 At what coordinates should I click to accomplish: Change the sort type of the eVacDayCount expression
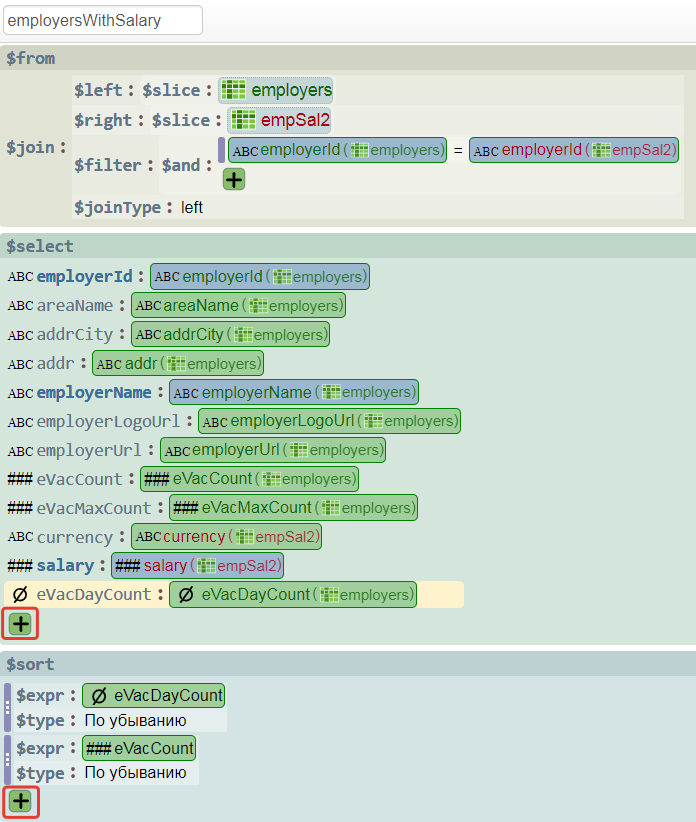point(135,720)
